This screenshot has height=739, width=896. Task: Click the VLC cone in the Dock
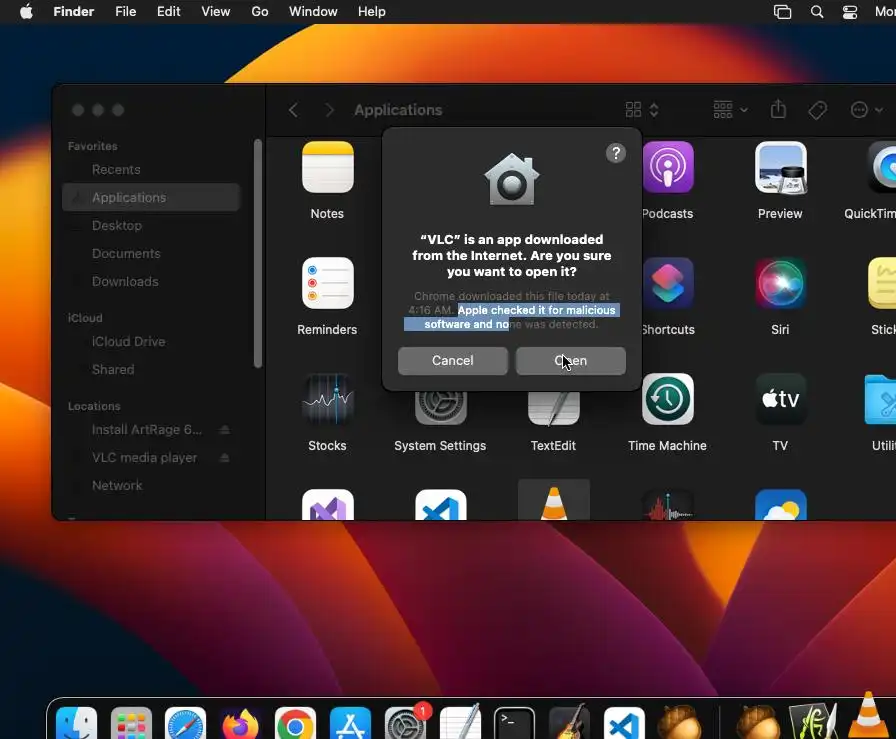[x=868, y=716]
